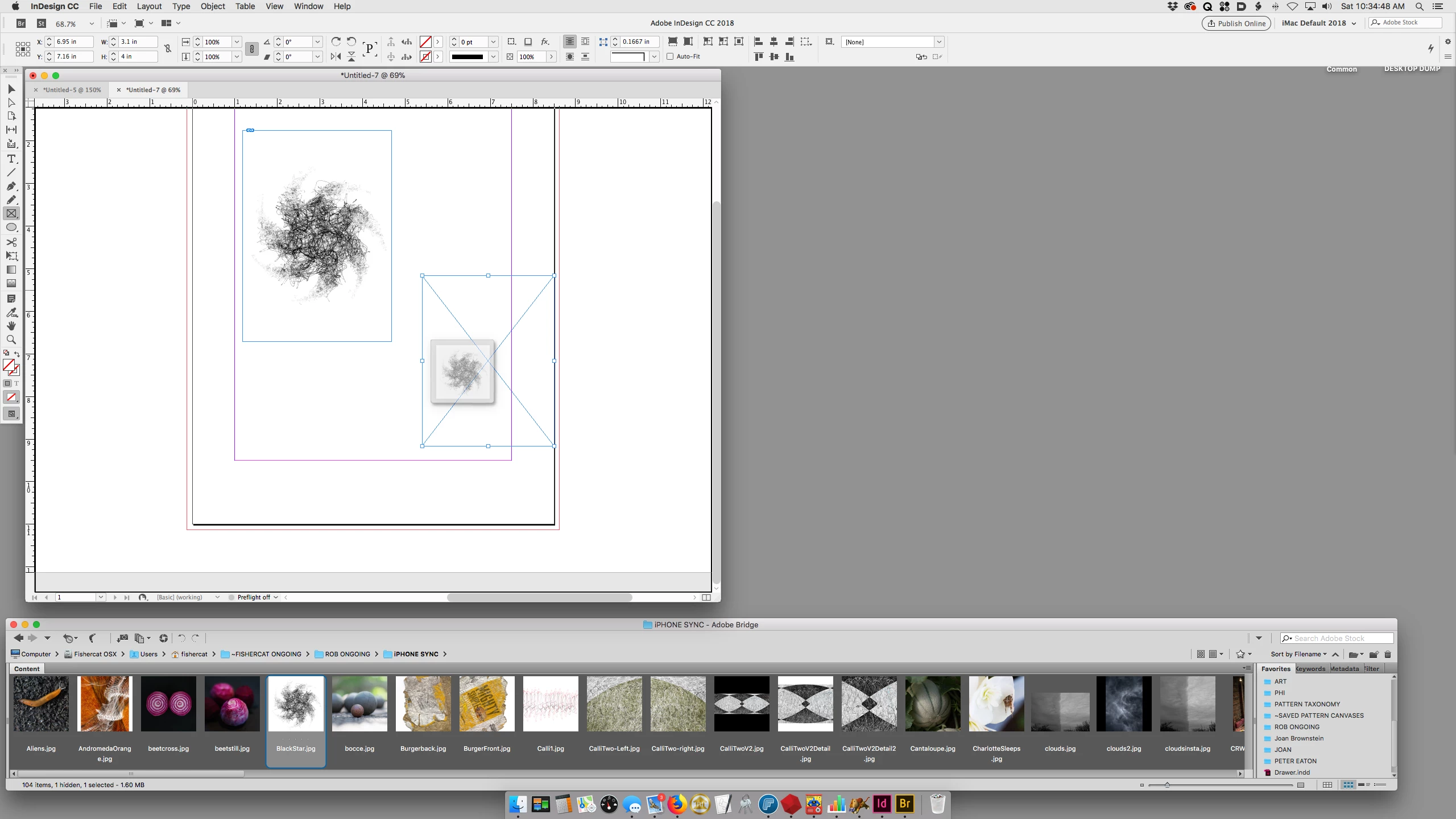Activate the Hand tool
Viewport: 1456px width, 819px height.
pos(11,326)
